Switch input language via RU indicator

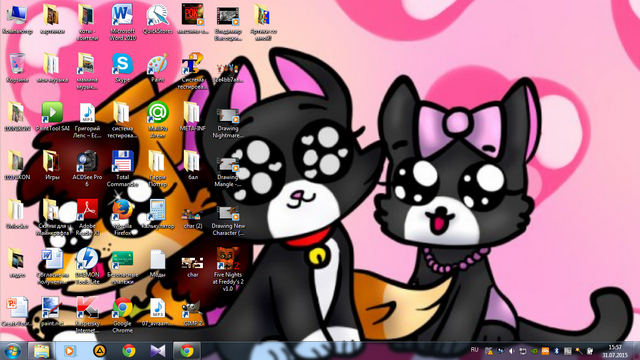[474, 350]
